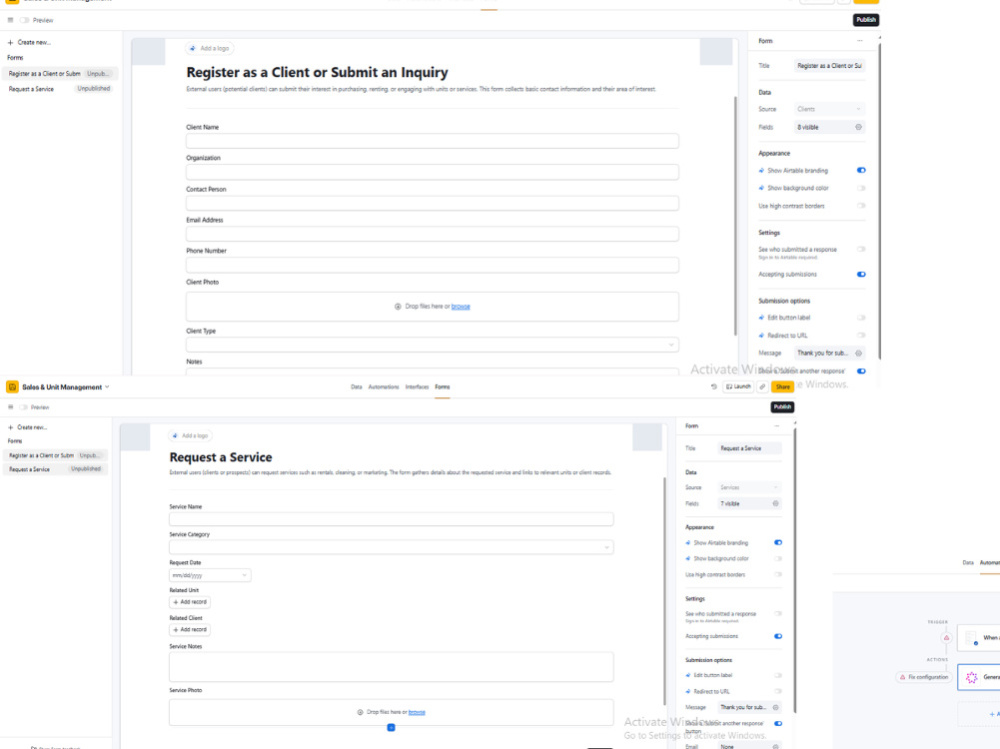
Task: Click Create new in the Register form editor sidebar
Action: (29, 42)
